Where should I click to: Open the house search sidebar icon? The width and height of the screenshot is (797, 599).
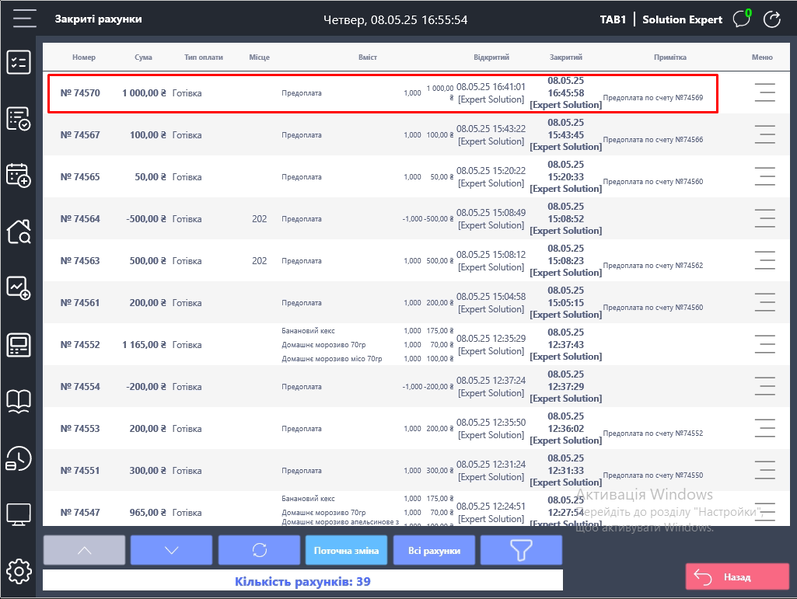[19, 232]
